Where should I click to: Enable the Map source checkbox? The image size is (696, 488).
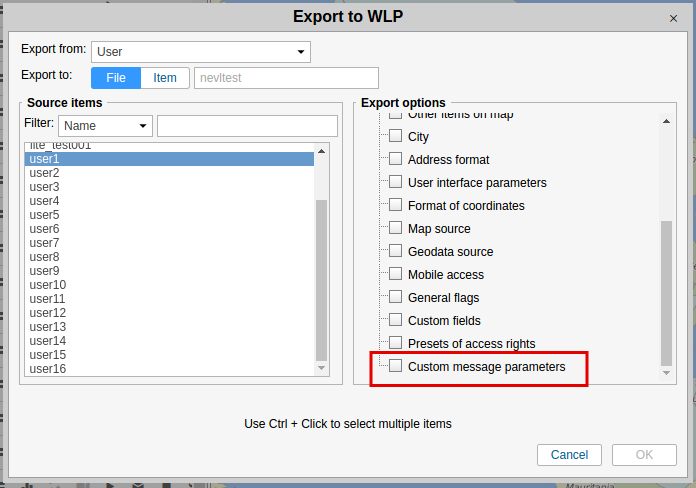pyautogui.click(x=396, y=228)
